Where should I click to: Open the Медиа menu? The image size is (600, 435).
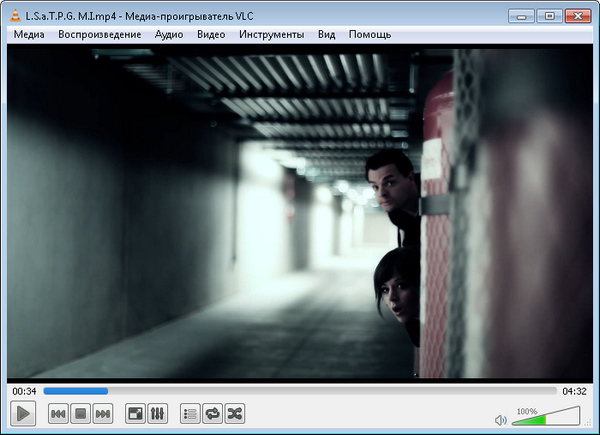tap(29, 34)
